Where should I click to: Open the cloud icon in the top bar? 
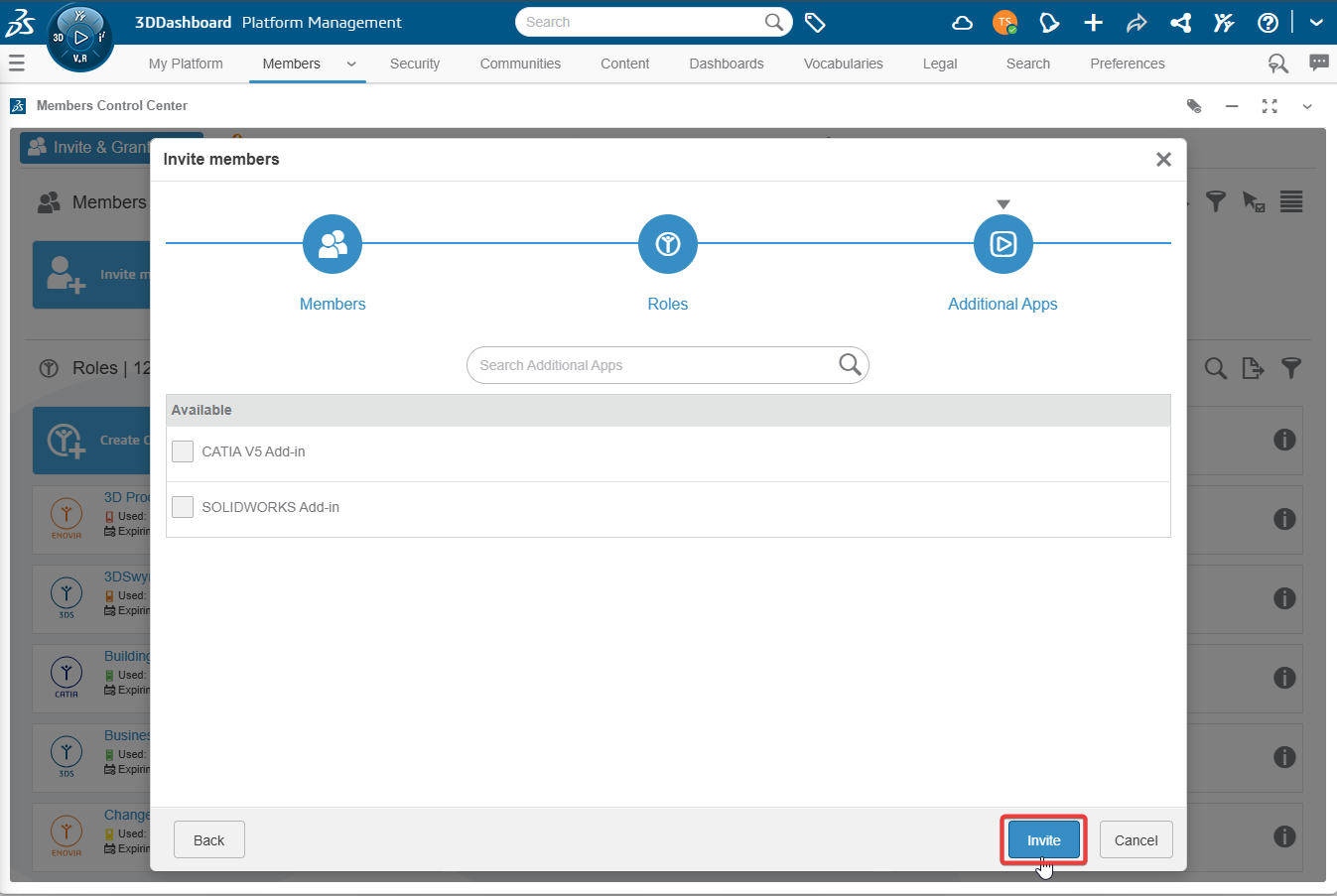(x=962, y=23)
